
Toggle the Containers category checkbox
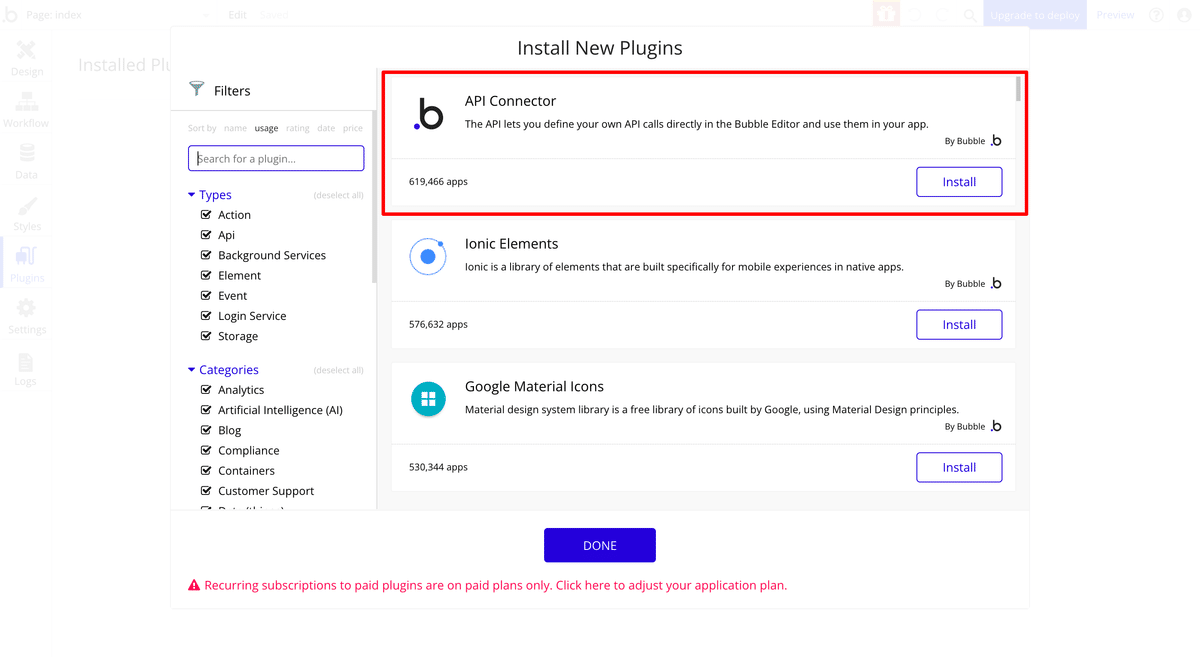click(x=206, y=470)
